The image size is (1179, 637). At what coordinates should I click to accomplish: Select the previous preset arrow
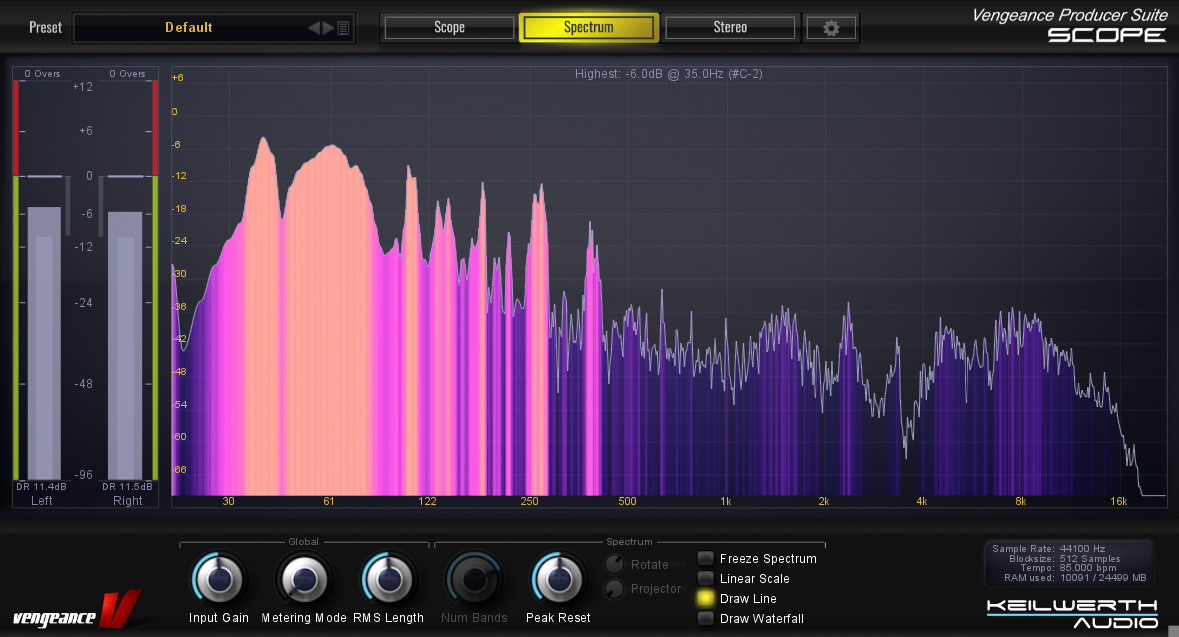click(x=314, y=28)
